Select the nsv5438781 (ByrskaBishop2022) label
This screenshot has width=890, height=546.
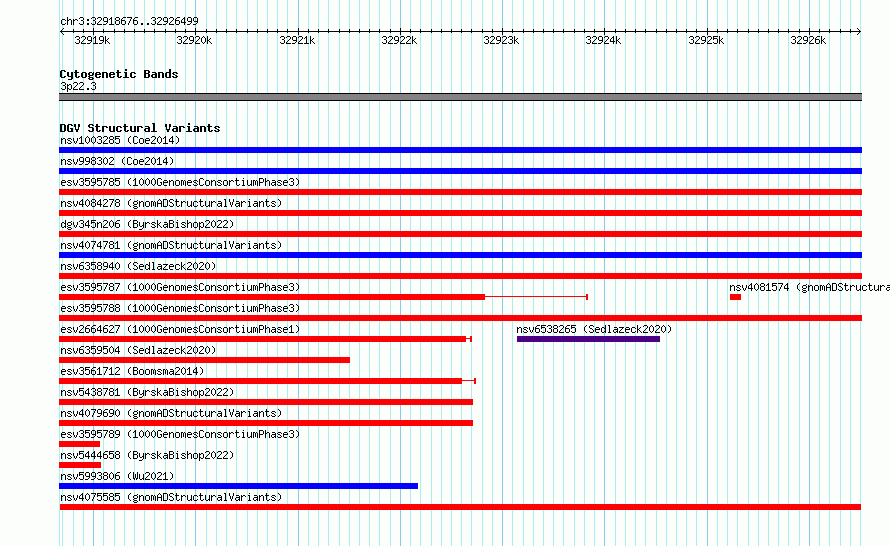(147, 392)
